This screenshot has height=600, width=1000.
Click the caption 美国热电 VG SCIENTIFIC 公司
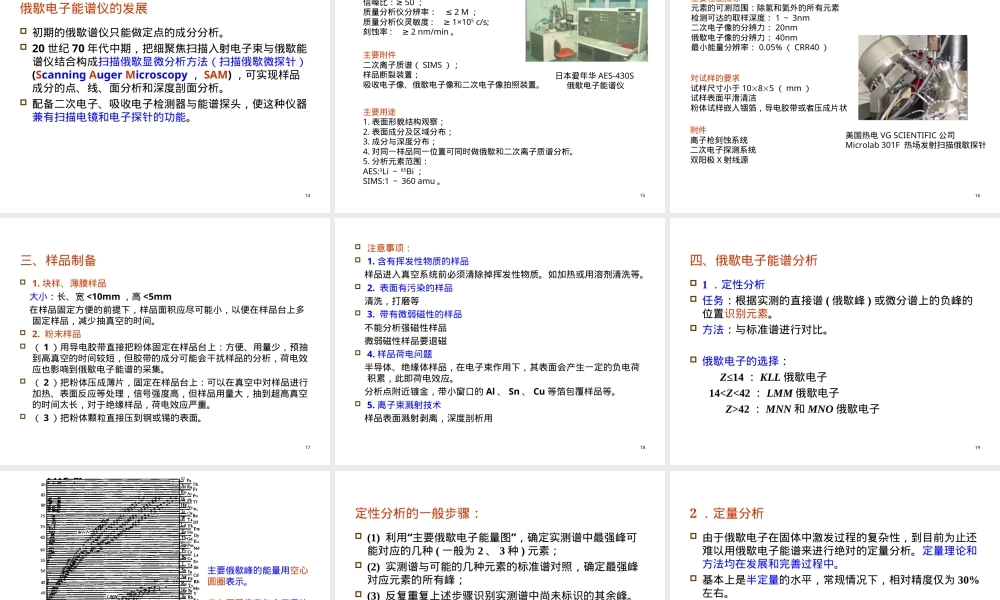pos(900,135)
